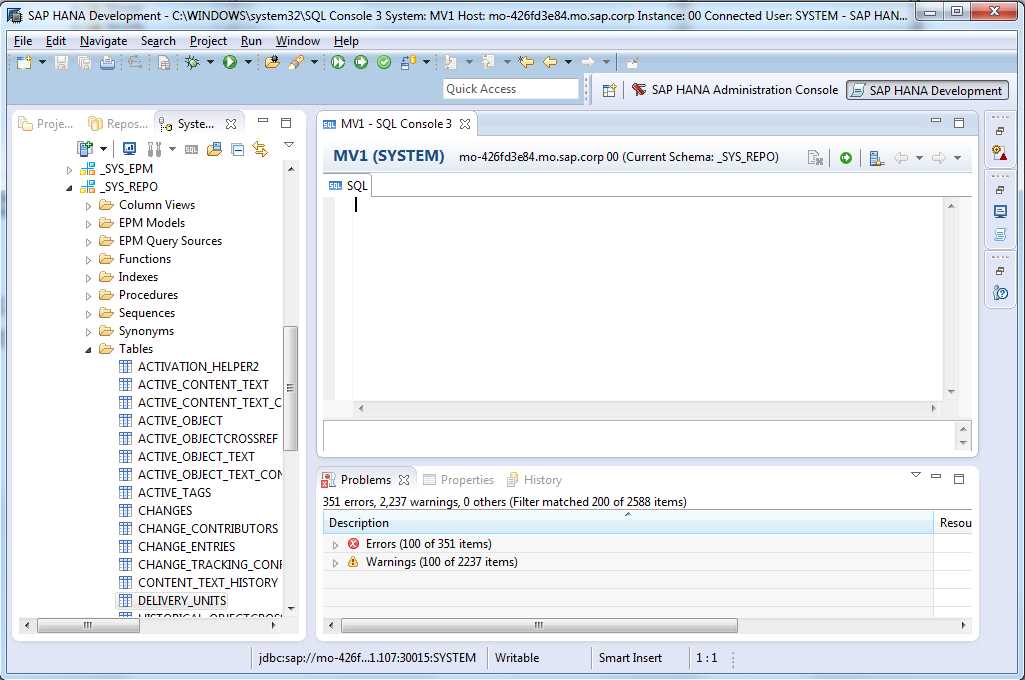
Task: Close the MV1 - SQL Console 3 tab
Action: pyautogui.click(x=465, y=124)
